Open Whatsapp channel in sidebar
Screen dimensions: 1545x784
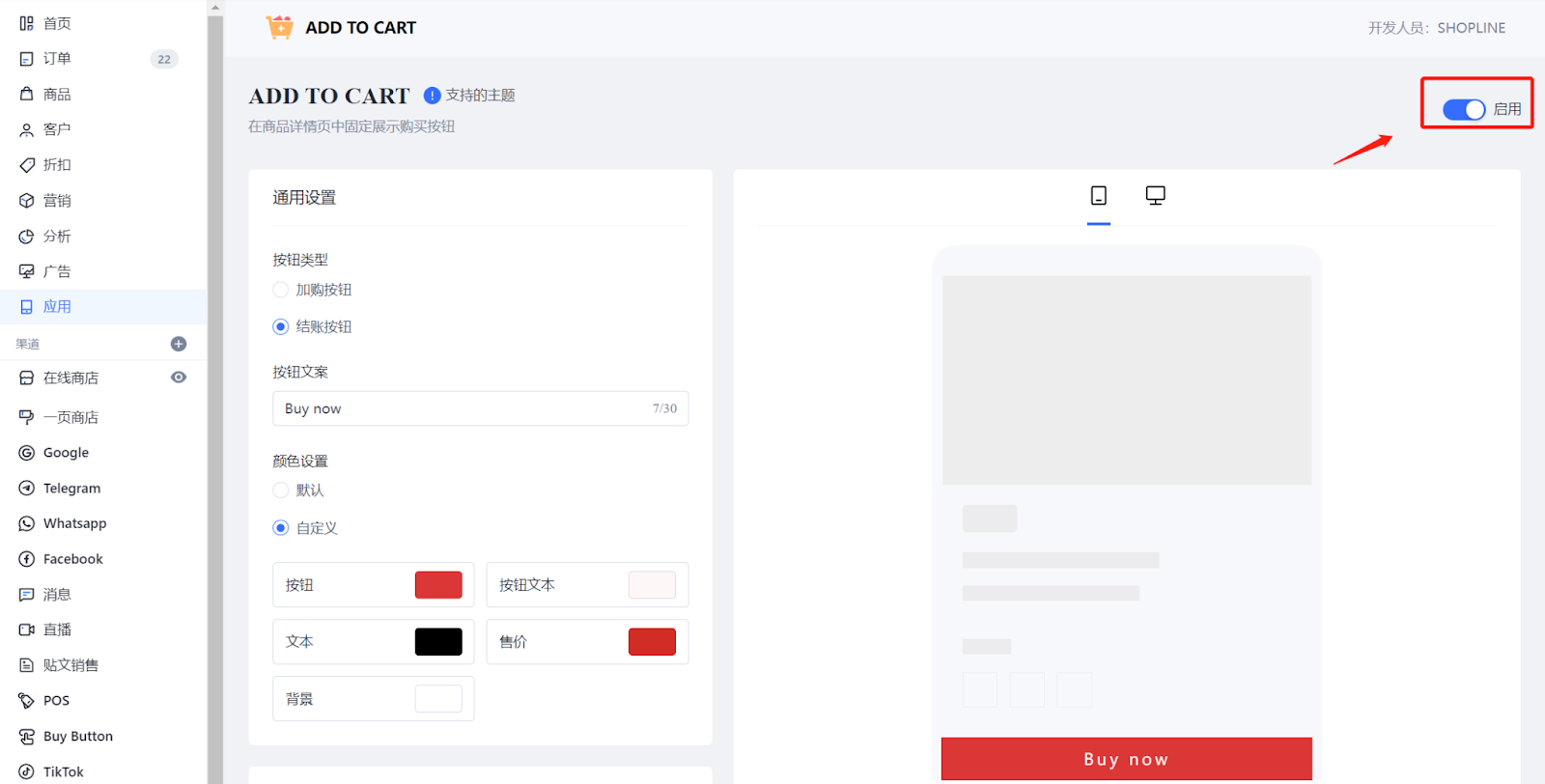[74, 523]
